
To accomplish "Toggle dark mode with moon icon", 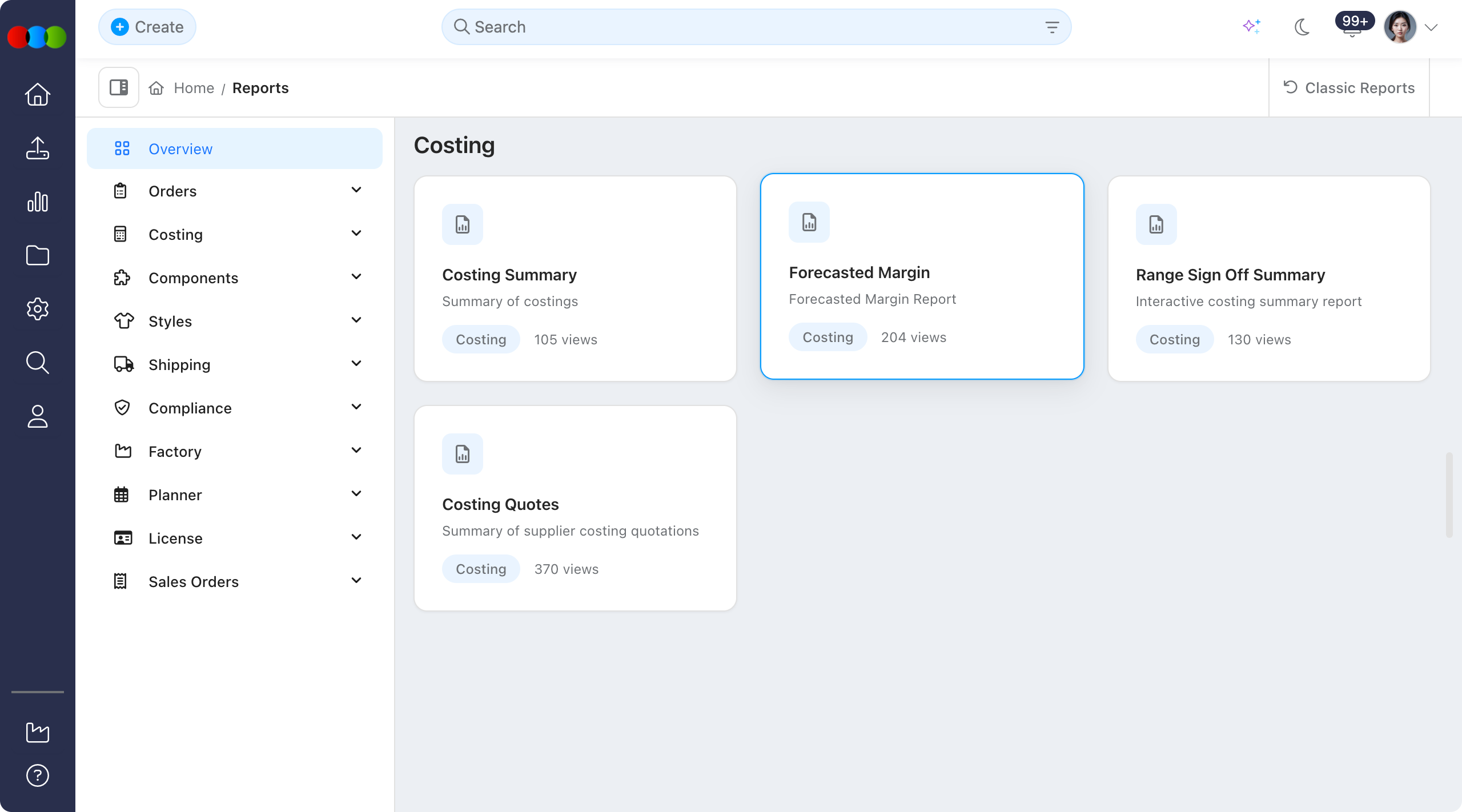I will (1302, 27).
